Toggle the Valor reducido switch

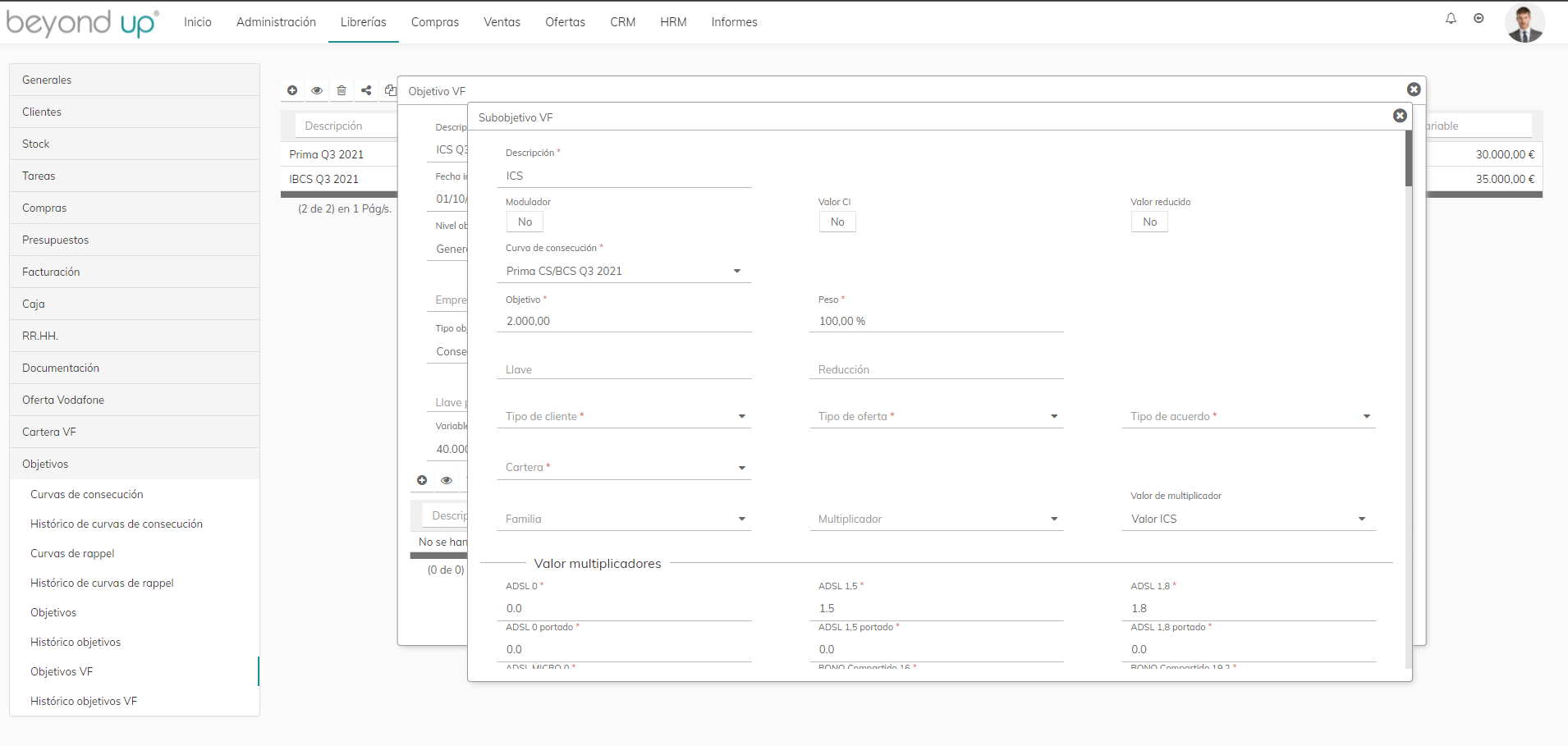pyautogui.click(x=1149, y=222)
